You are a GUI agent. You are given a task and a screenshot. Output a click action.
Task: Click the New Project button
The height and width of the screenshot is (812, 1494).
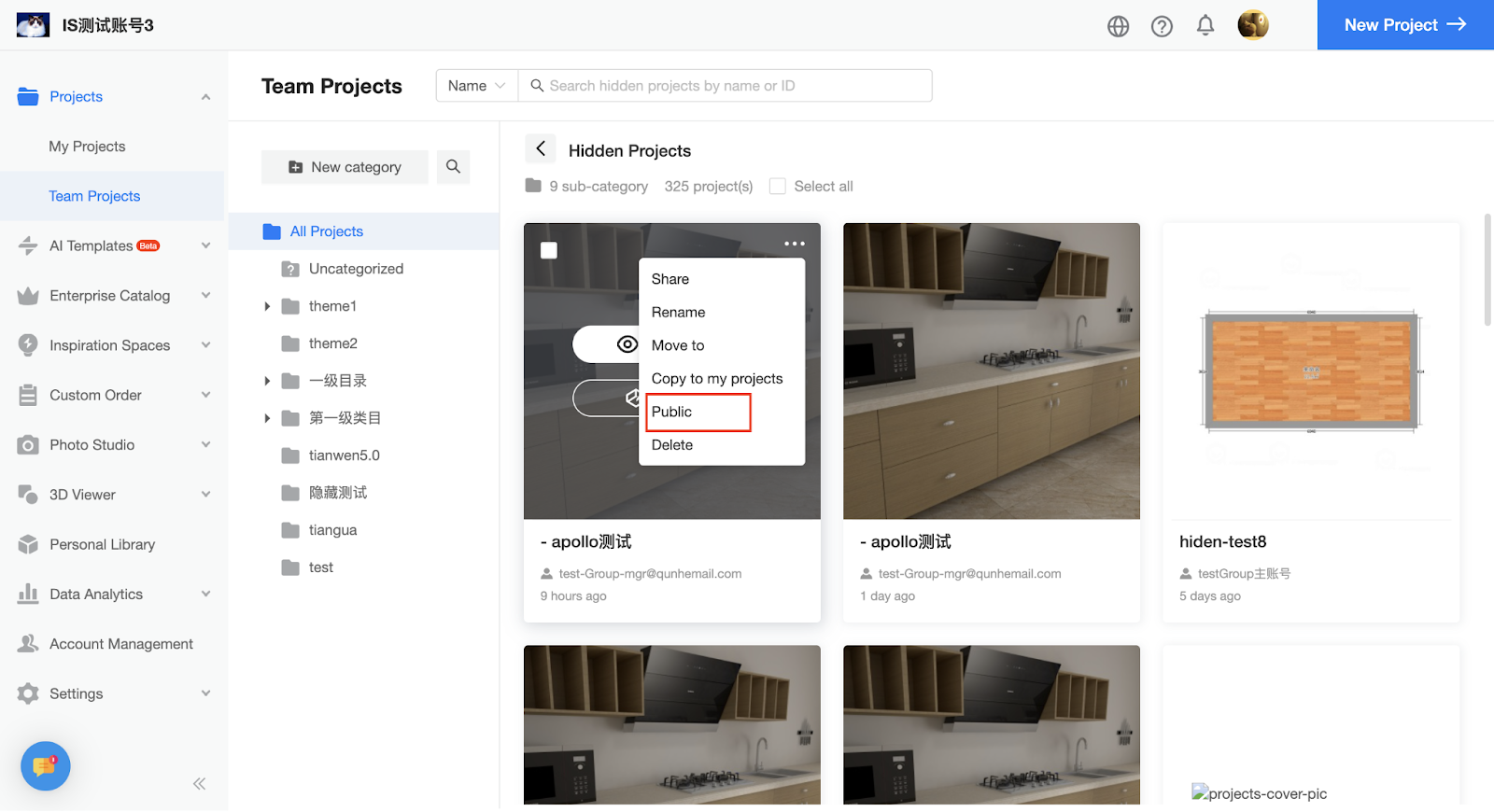coord(1404,25)
